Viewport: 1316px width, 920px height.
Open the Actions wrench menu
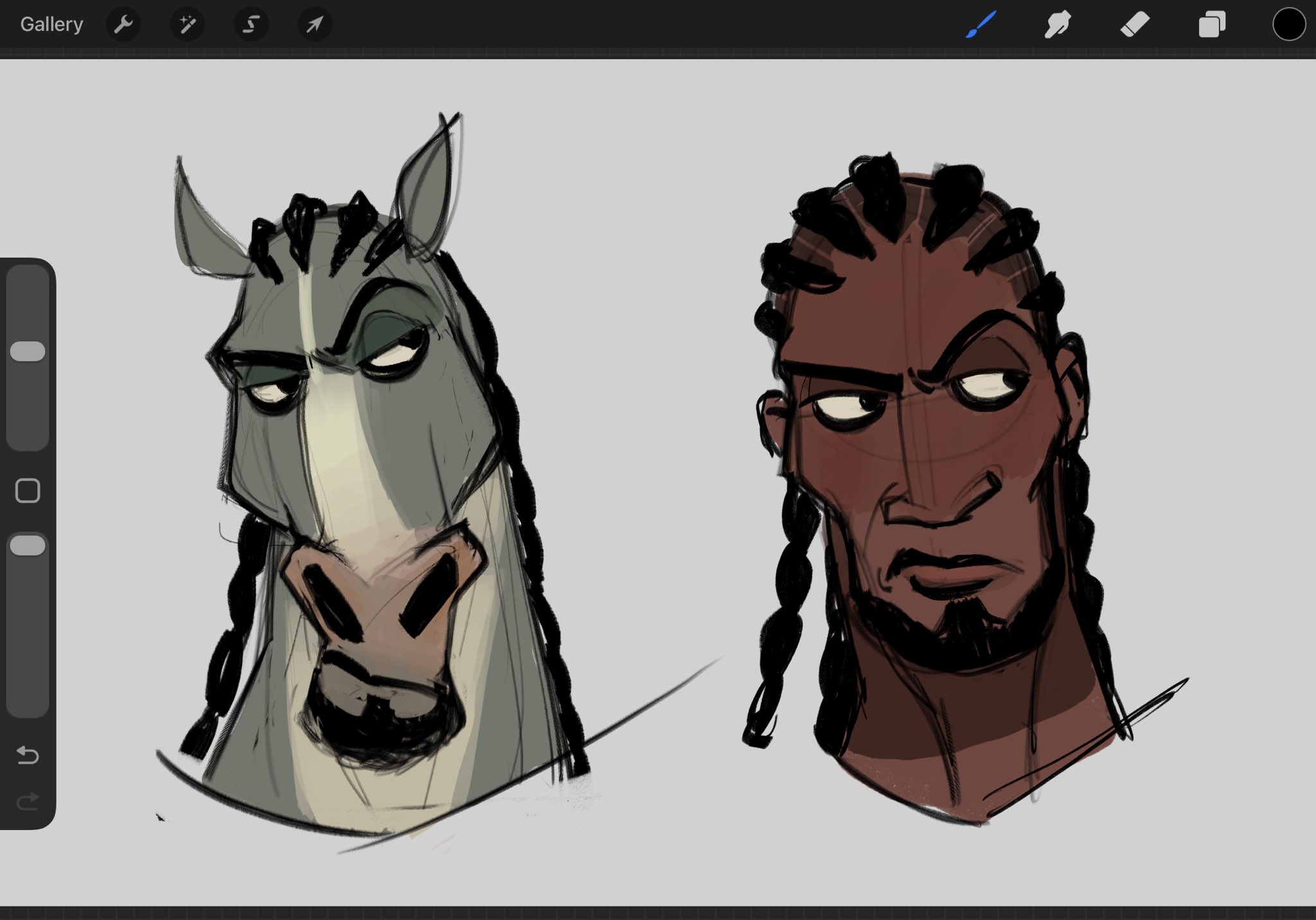[x=123, y=24]
